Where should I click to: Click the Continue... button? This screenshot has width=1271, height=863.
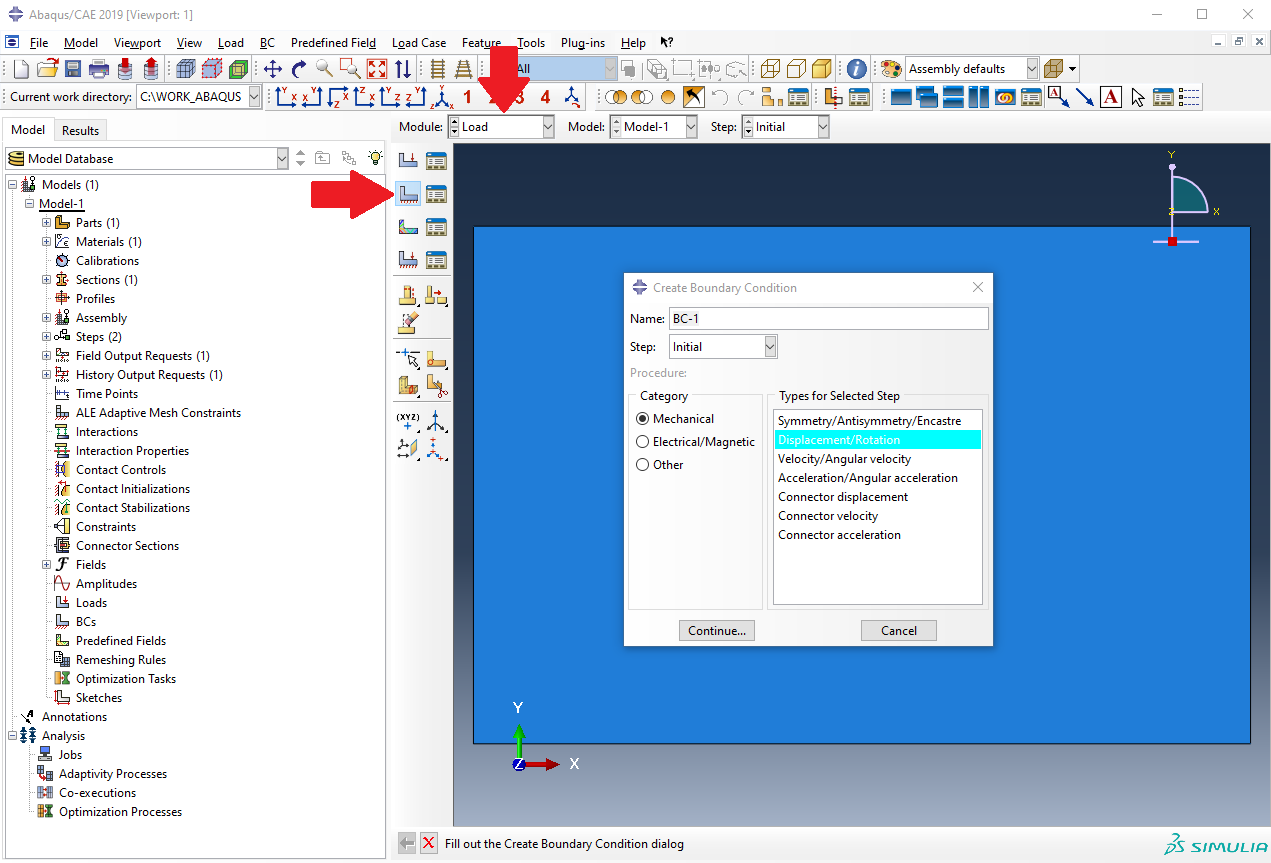[x=716, y=631]
